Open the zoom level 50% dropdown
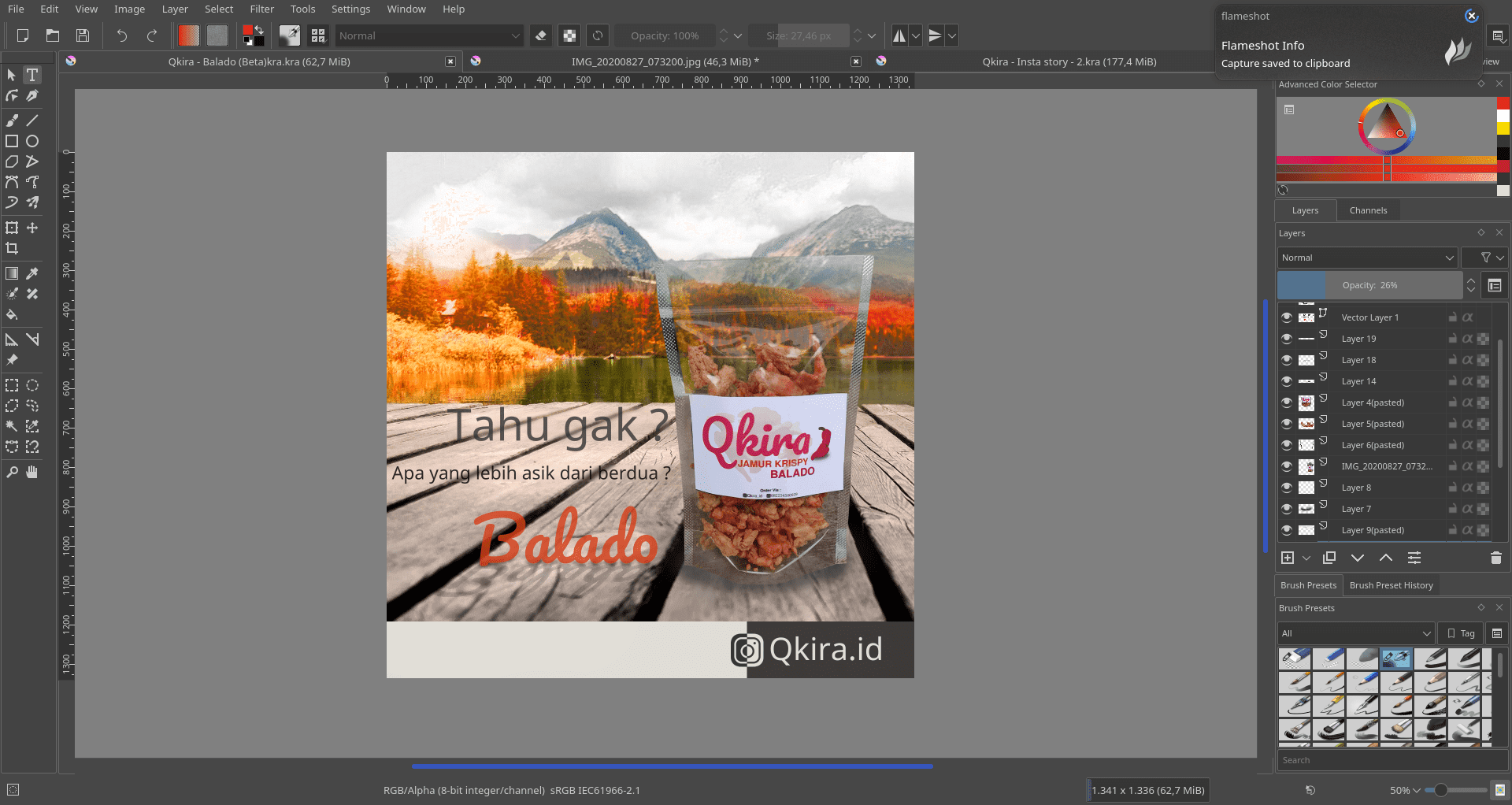The width and height of the screenshot is (1512, 805). 1405,790
